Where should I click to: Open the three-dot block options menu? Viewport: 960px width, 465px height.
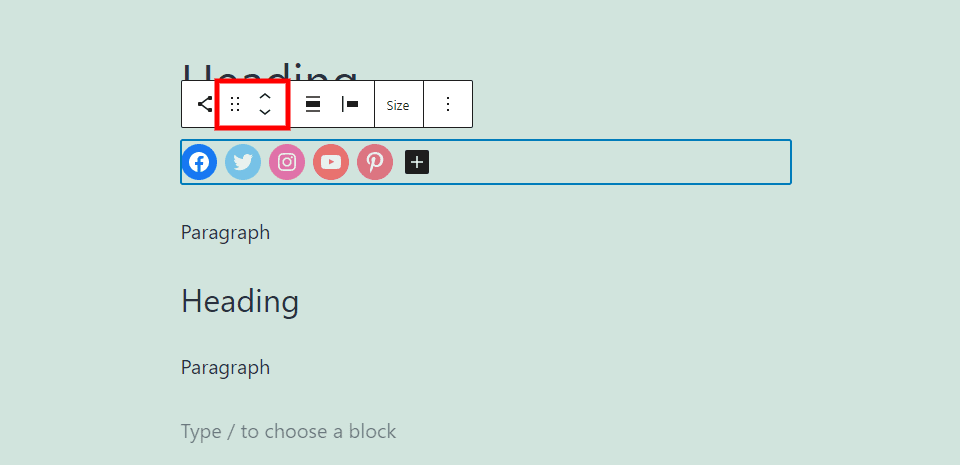point(448,104)
